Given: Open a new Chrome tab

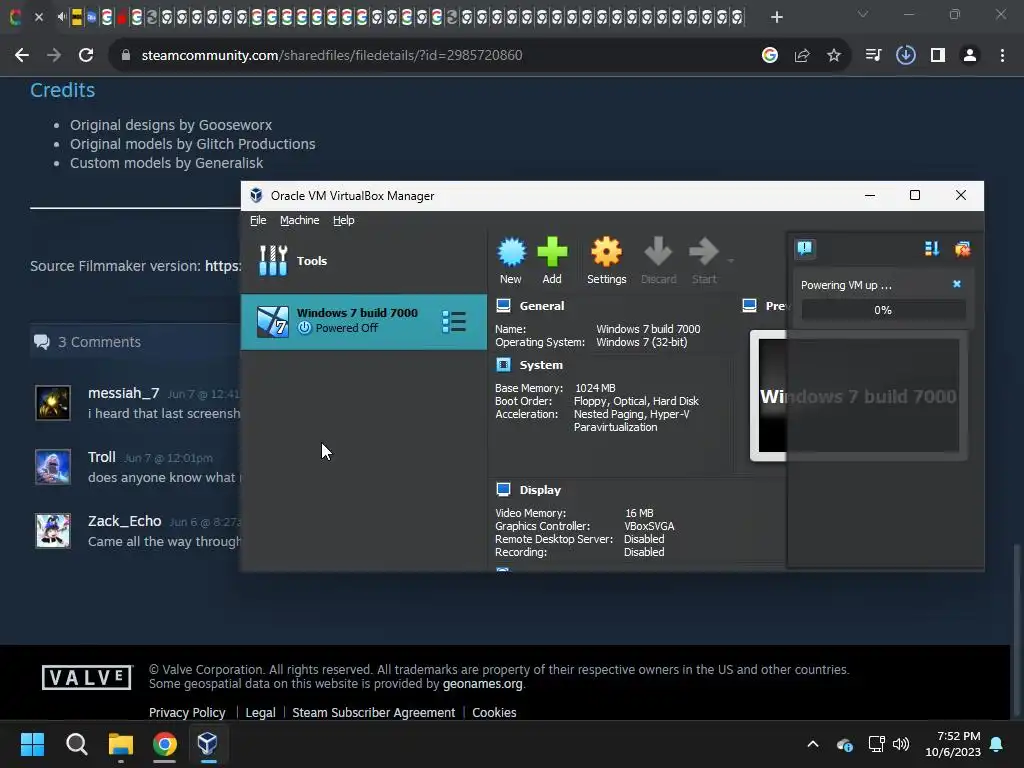Looking at the screenshot, I should click(776, 17).
